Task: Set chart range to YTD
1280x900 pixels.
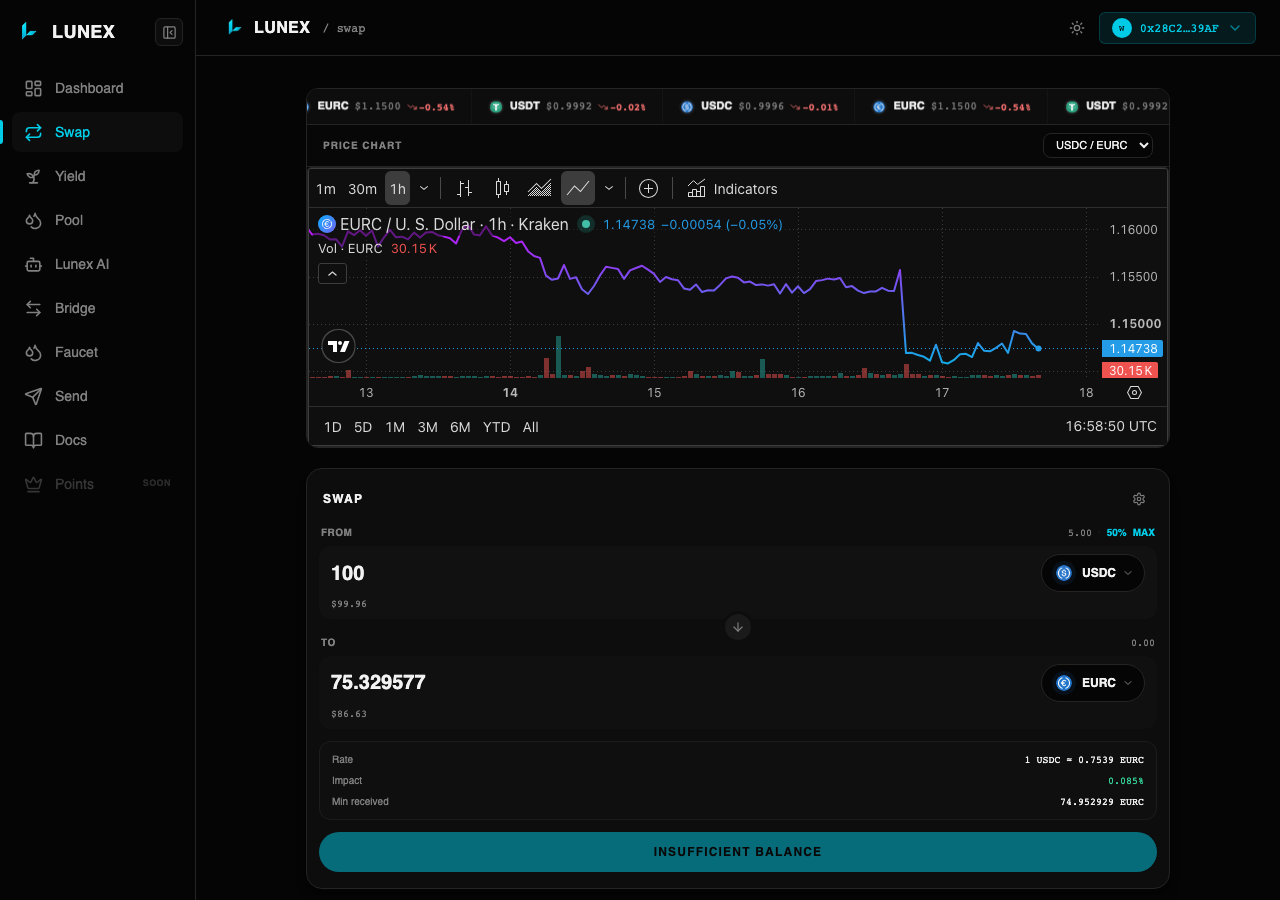Action: [x=496, y=427]
